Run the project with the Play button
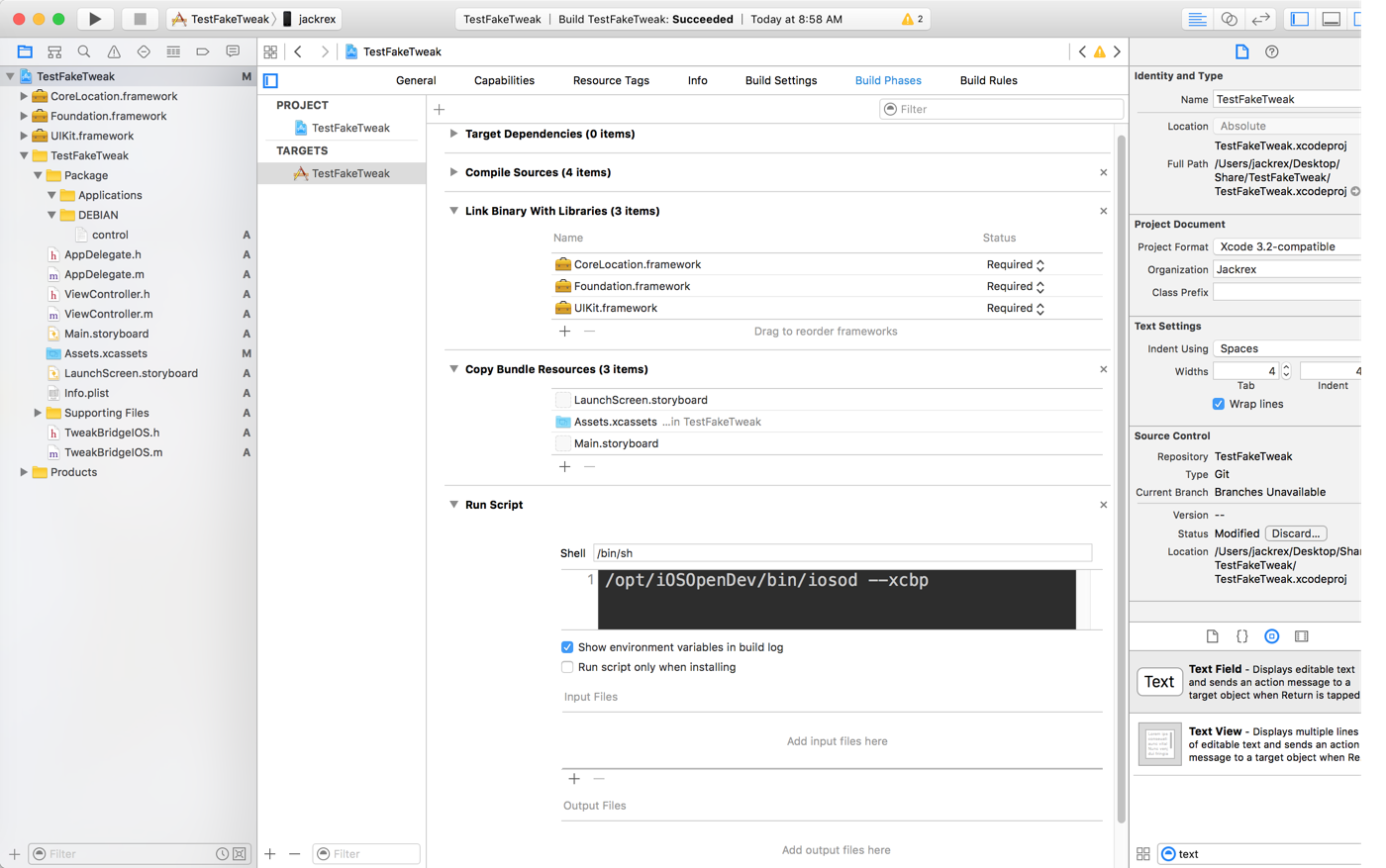Image resolution: width=1386 pixels, height=868 pixels. (x=95, y=19)
